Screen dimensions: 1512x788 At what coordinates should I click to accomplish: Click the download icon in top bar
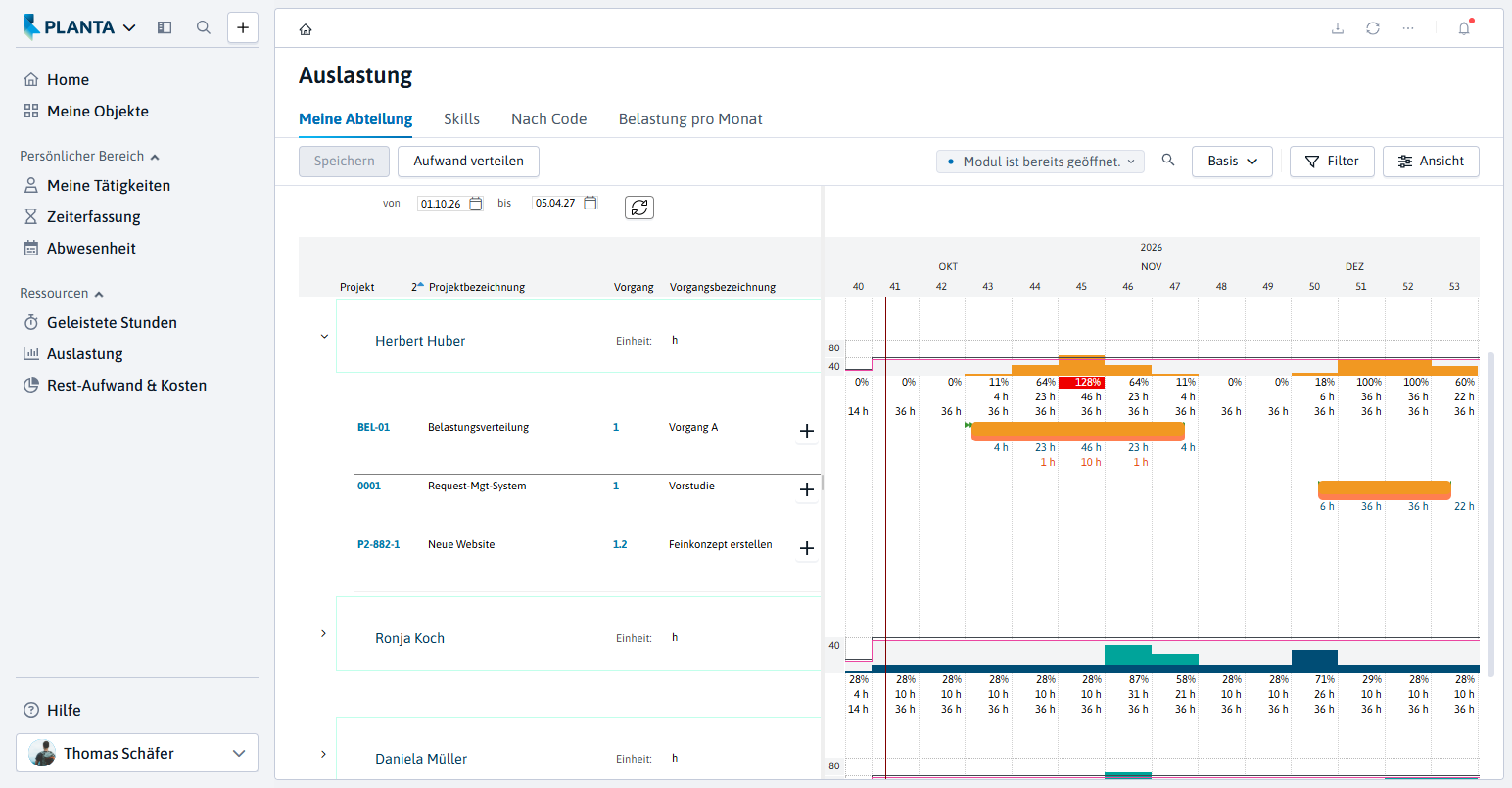1338,28
